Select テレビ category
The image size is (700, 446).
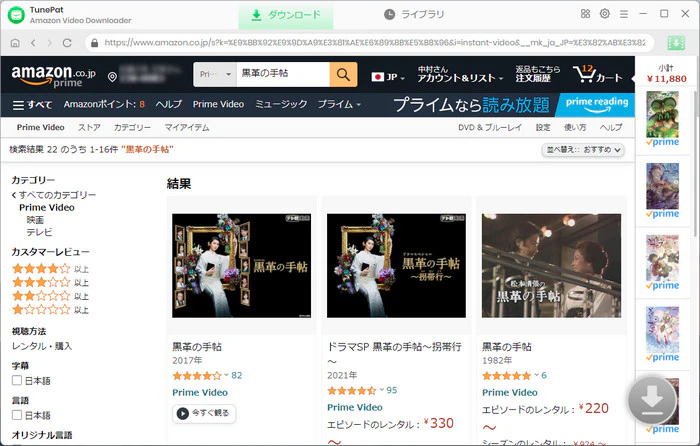(x=39, y=232)
